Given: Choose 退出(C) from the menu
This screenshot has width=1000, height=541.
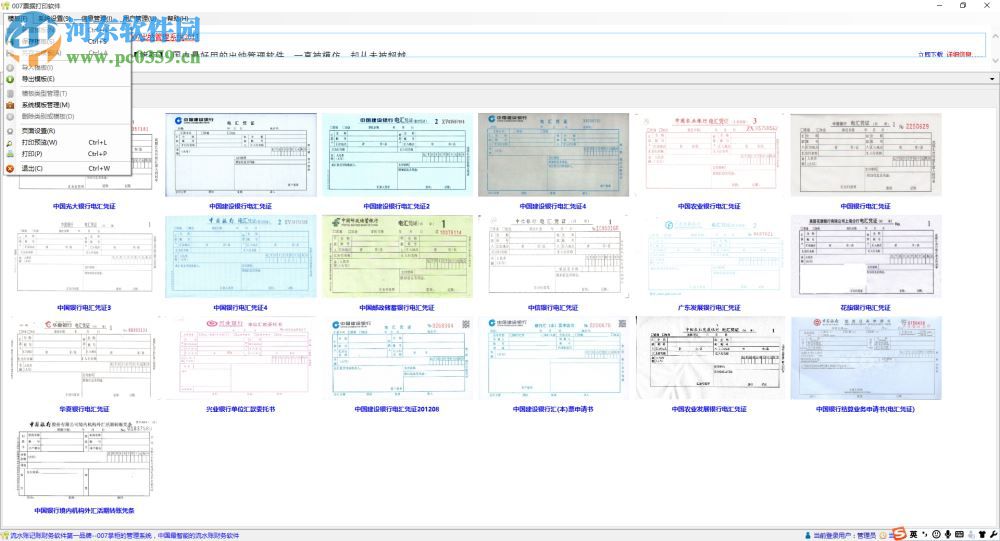Looking at the screenshot, I should 32,168.
